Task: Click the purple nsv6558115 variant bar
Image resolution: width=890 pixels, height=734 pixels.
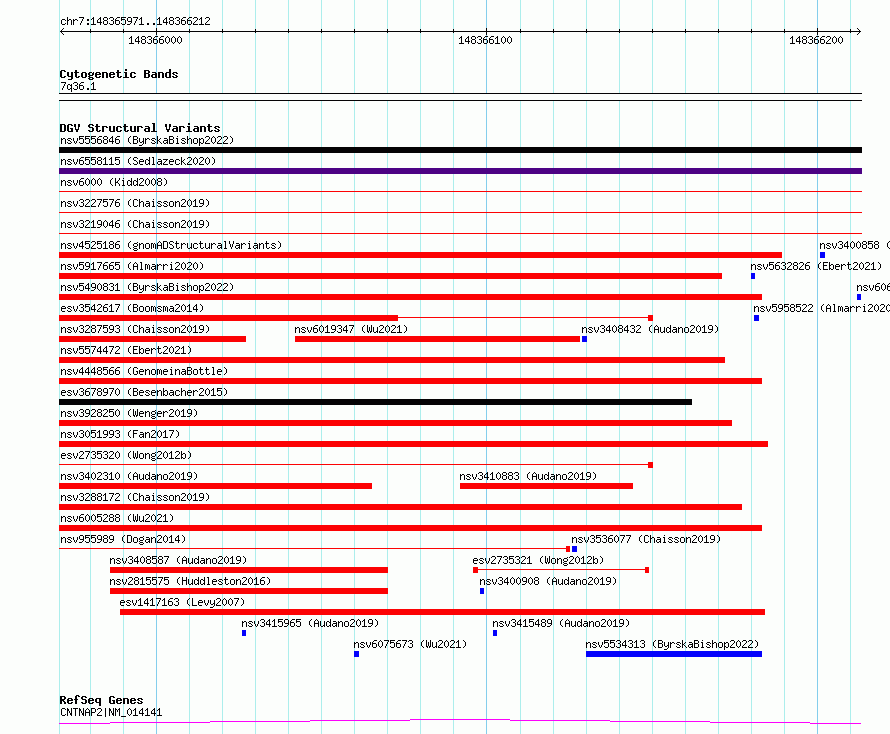Action: coord(460,171)
